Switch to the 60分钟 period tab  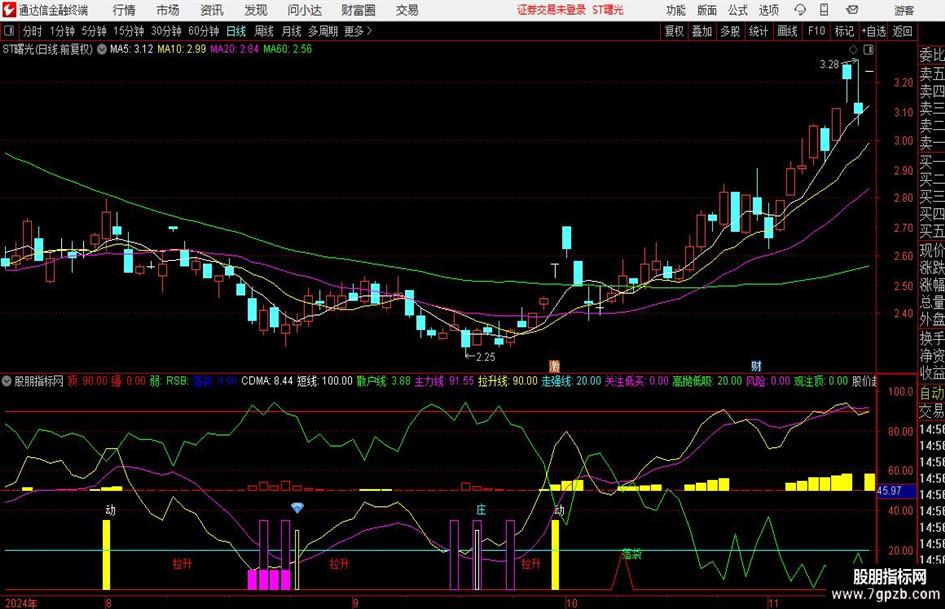[x=203, y=31]
